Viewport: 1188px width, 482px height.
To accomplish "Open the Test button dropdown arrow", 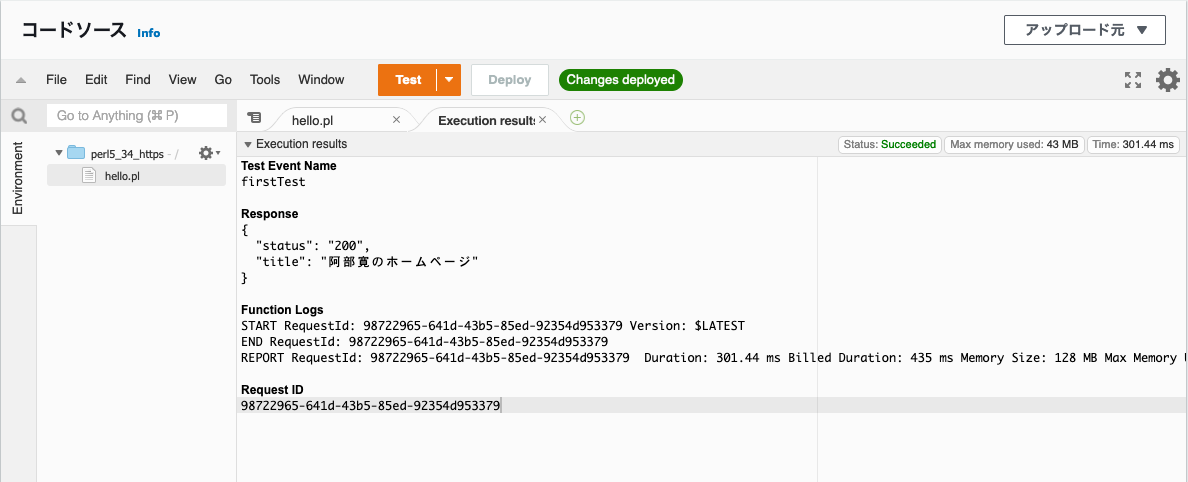I will click(x=449, y=80).
